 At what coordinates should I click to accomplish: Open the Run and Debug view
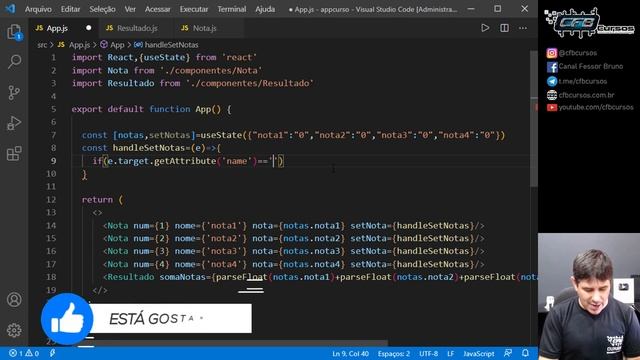click(x=14, y=123)
